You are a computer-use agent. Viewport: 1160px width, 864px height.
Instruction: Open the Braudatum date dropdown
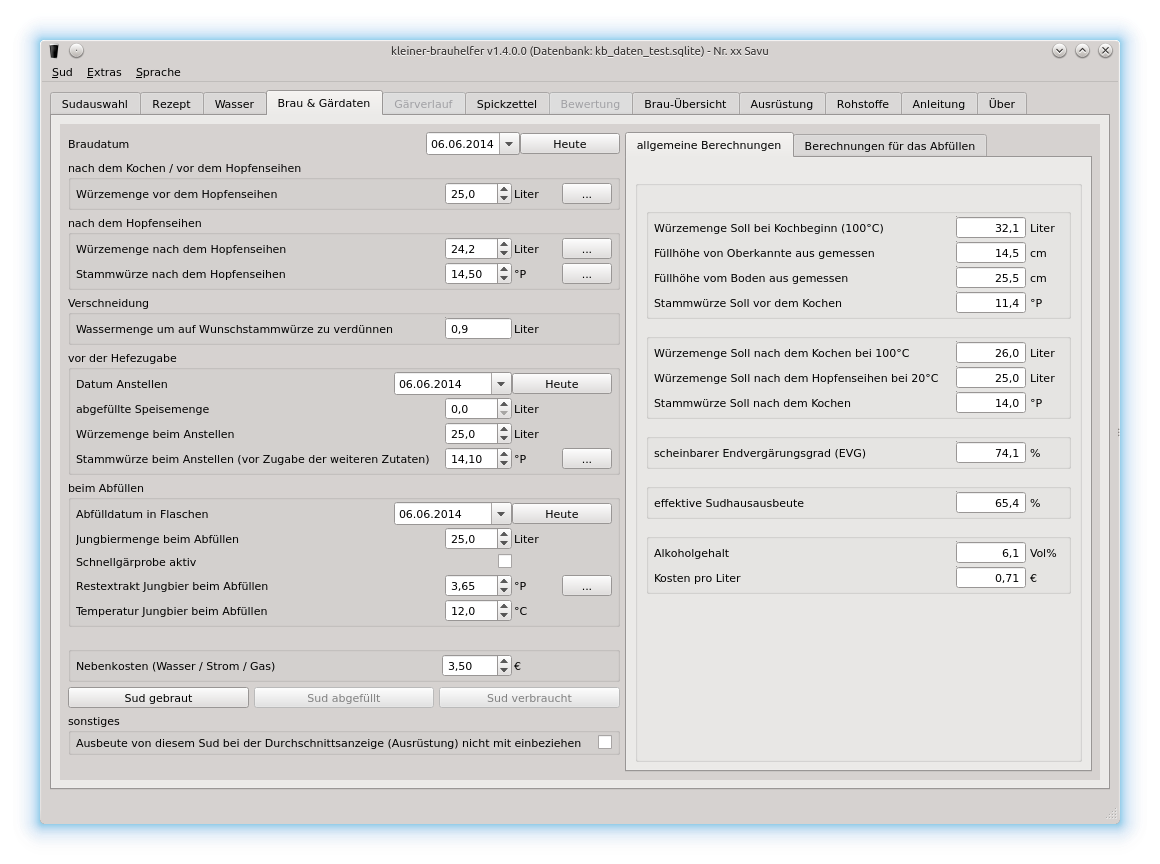pos(508,144)
